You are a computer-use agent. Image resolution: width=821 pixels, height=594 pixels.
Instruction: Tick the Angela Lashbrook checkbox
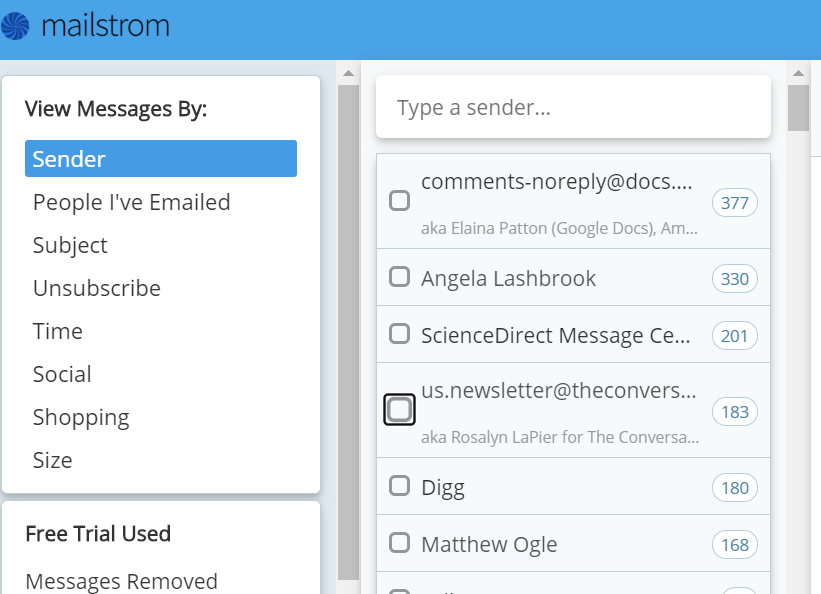coord(400,277)
